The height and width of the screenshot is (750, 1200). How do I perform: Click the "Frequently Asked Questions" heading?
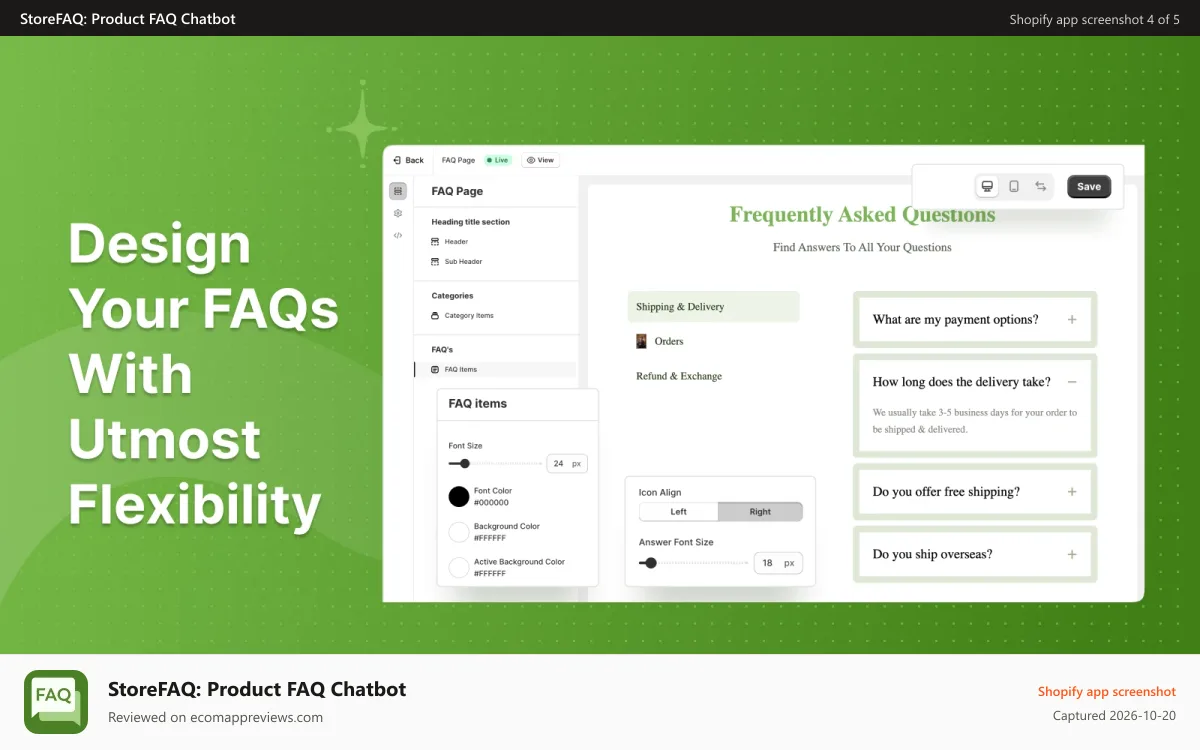[862, 215]
